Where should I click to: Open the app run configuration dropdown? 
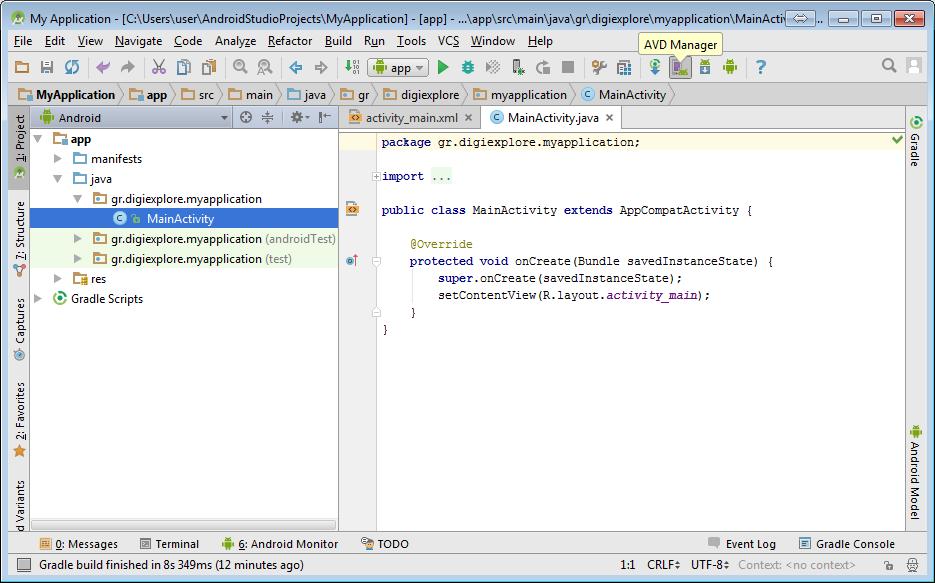point(398,67)
